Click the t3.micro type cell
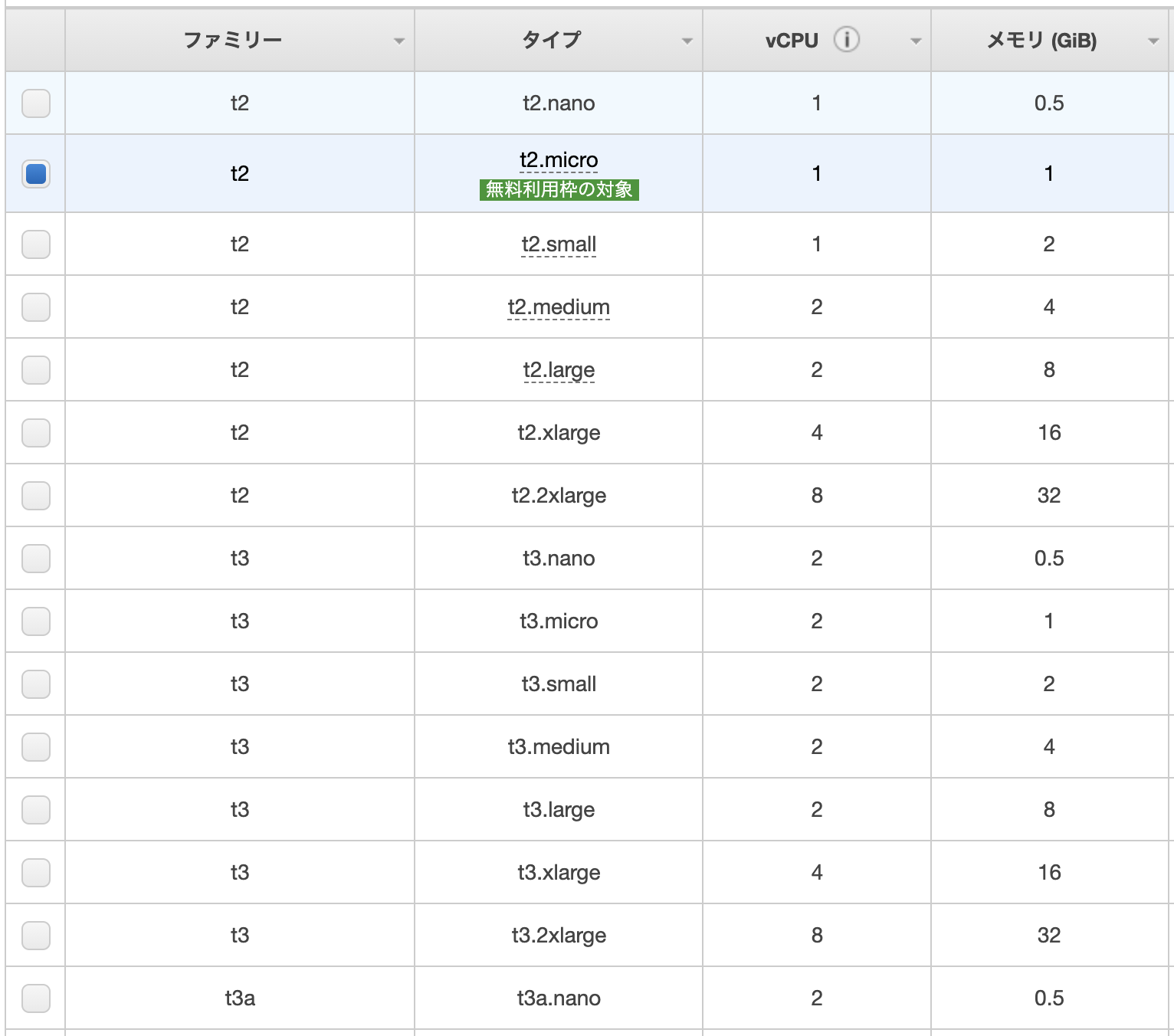Image resolution: width=1174 pixels, height=1036 pixels. click(559, 621)
